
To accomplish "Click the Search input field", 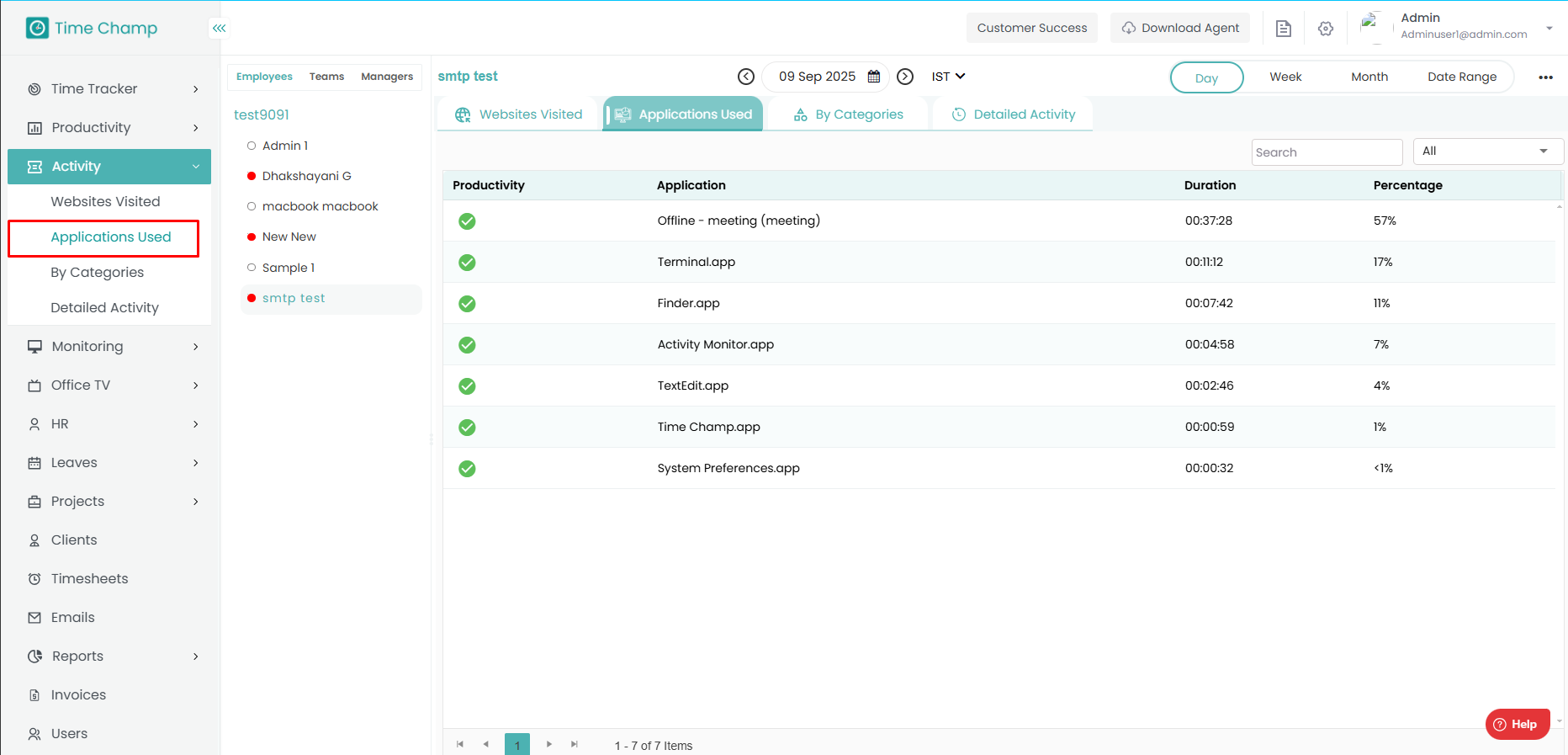I will [x=1327, y=152].
